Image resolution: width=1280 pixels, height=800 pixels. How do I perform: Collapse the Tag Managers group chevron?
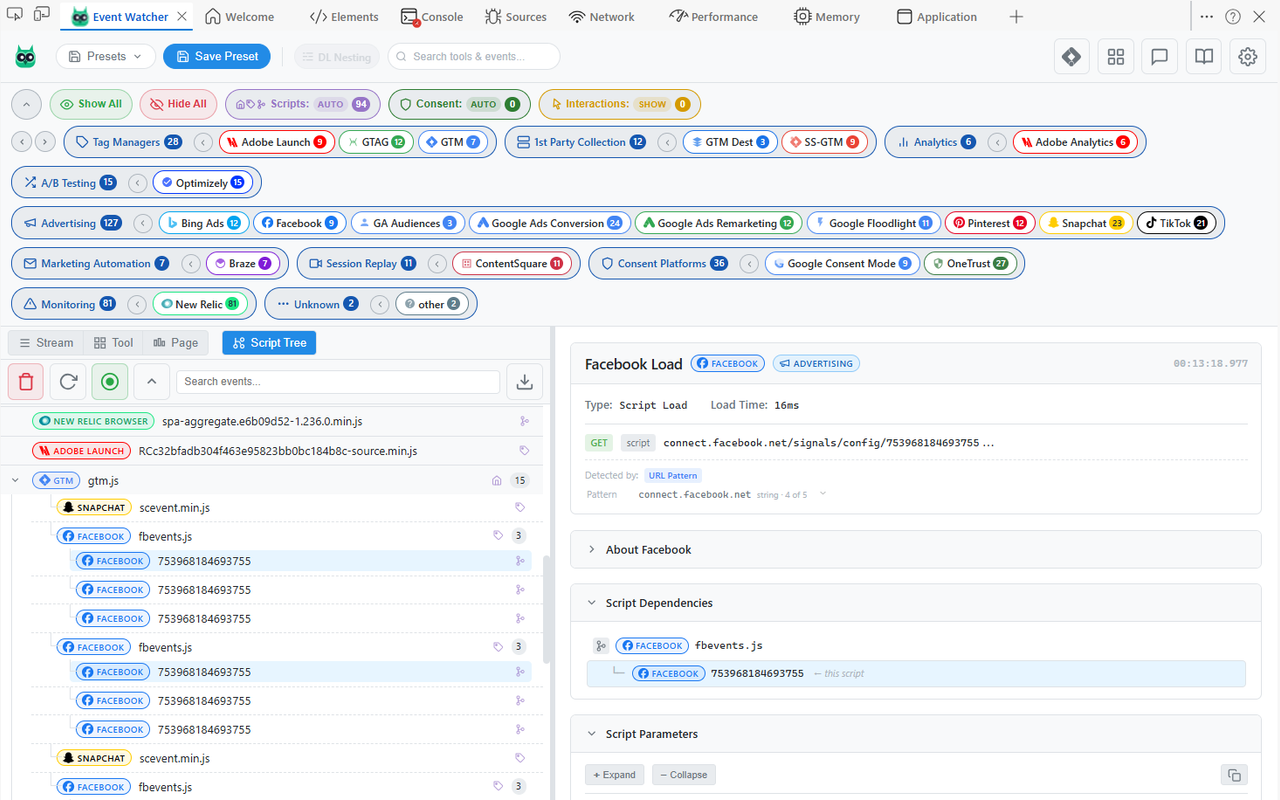coord(203,142)
